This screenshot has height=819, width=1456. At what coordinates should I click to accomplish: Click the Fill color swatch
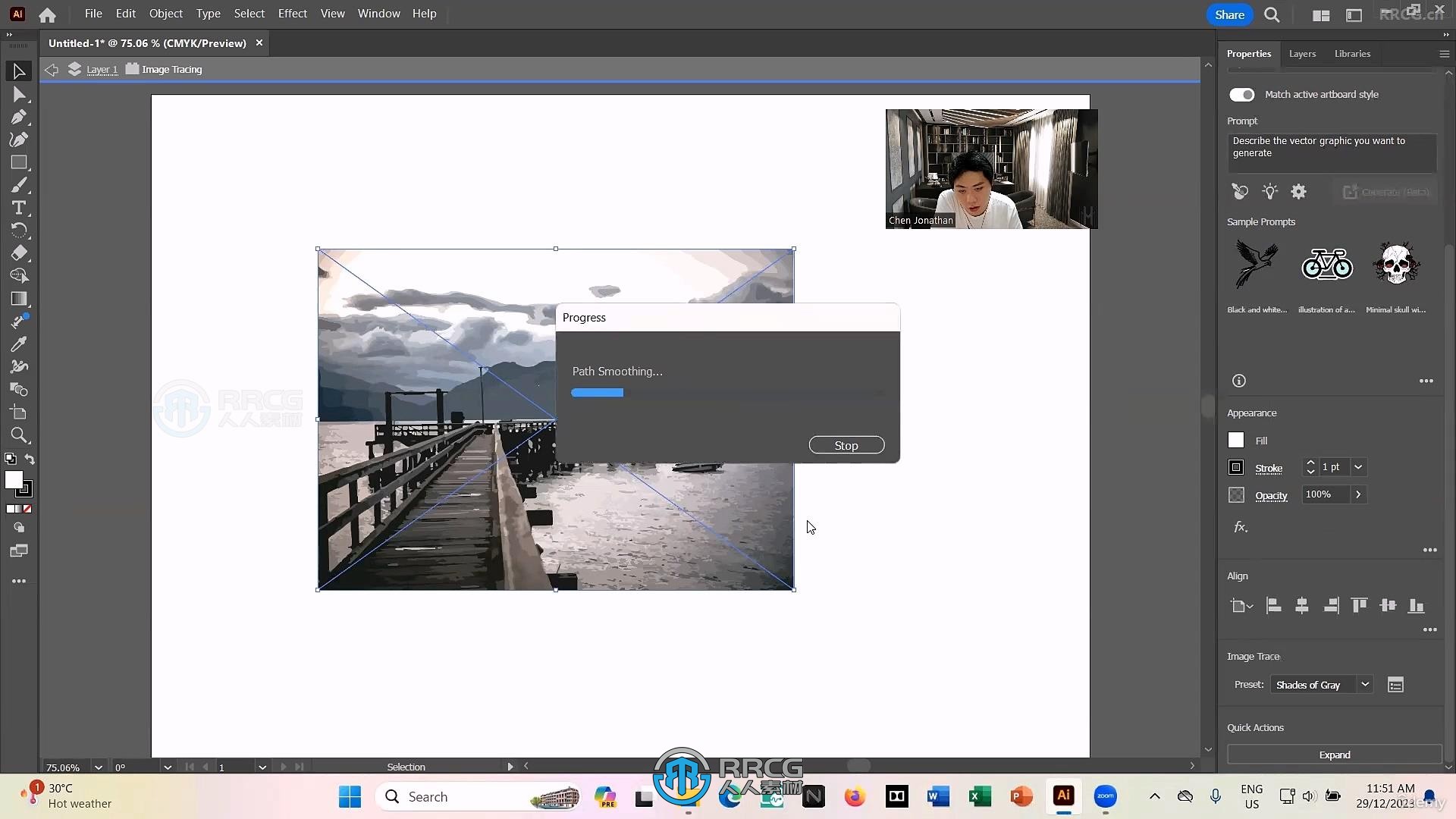(x=1236, y=440)
